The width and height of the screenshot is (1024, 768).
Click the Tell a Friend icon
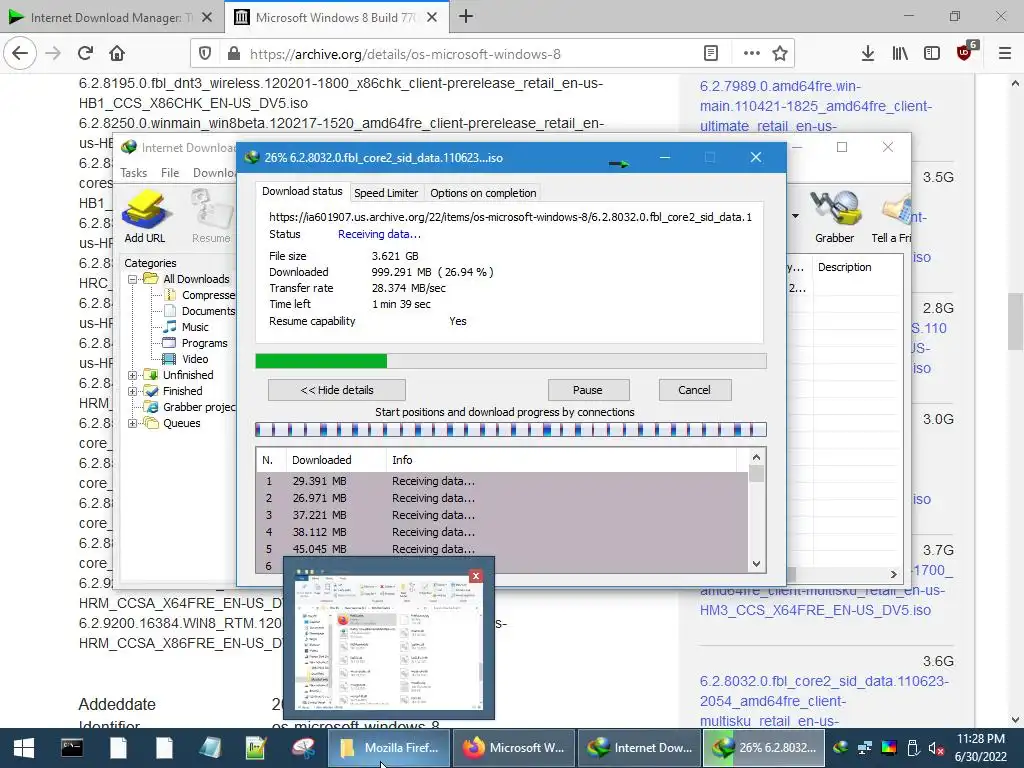(x=892, y=216)
